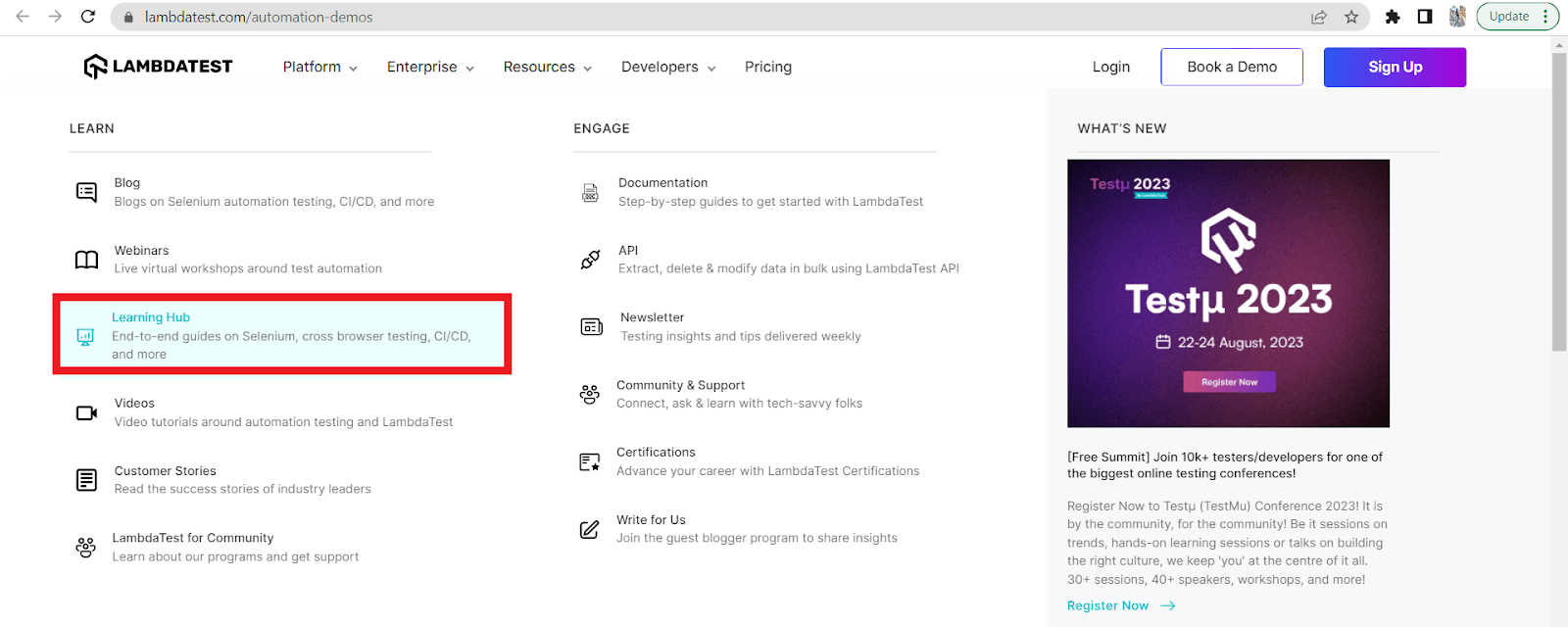Click the site padlock icon

128,17
